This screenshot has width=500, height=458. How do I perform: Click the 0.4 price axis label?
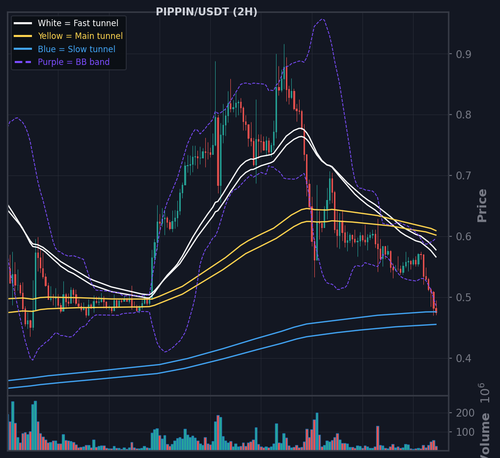464,358
